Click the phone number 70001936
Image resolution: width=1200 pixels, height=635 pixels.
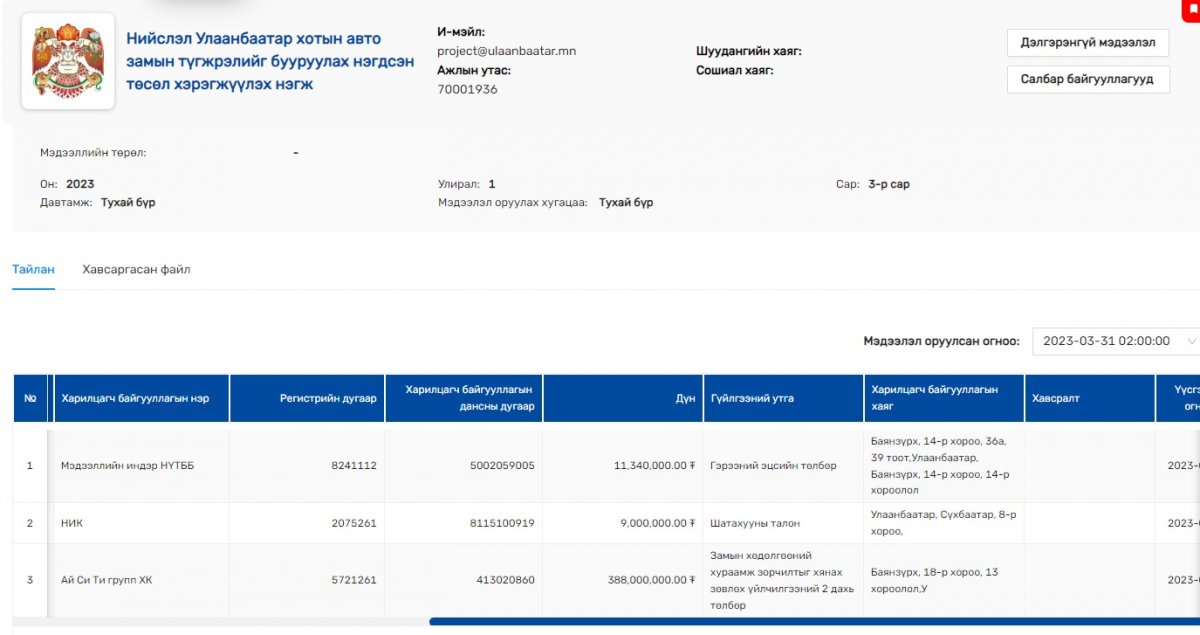pyautogui.click(x=467, y=89)
